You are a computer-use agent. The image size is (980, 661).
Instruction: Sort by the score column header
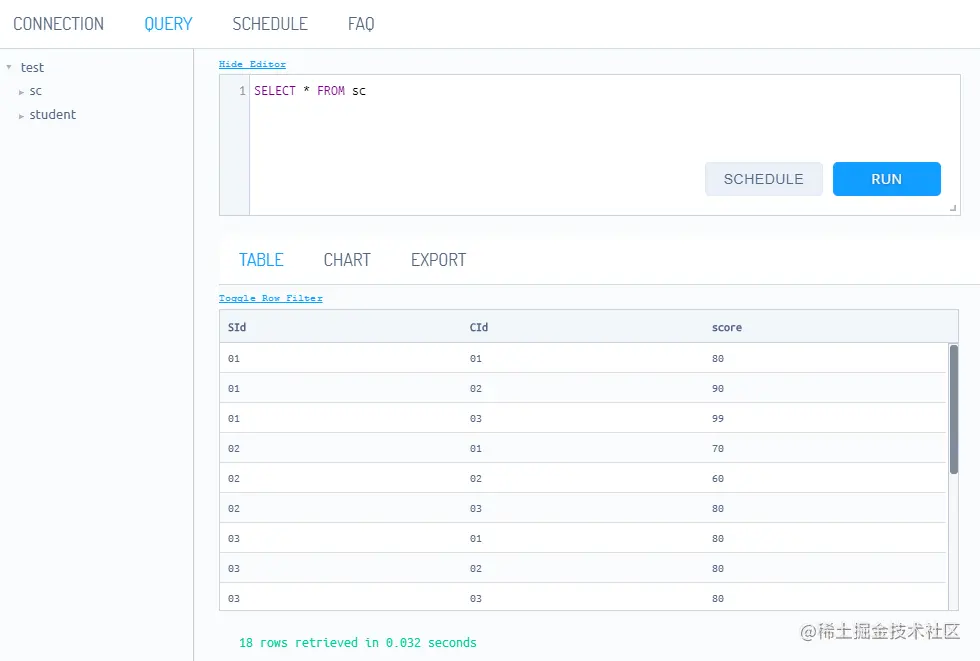click(727, 327)
